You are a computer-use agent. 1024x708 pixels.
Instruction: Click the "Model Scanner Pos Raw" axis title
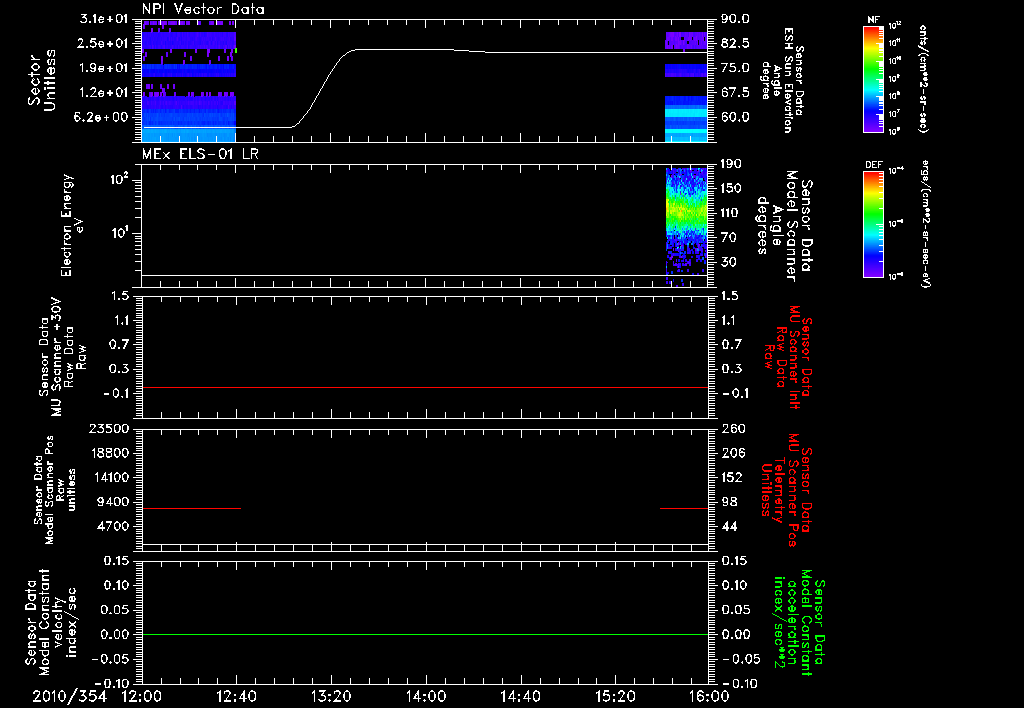pyautogui.click(x=55, y=489)
